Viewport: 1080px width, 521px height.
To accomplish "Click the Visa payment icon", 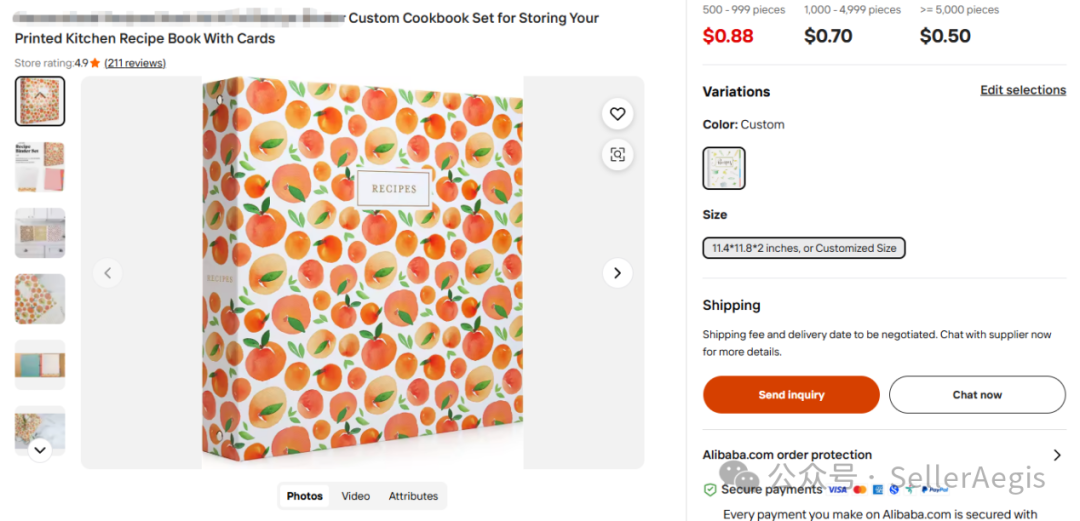I will tap(837, 490).
